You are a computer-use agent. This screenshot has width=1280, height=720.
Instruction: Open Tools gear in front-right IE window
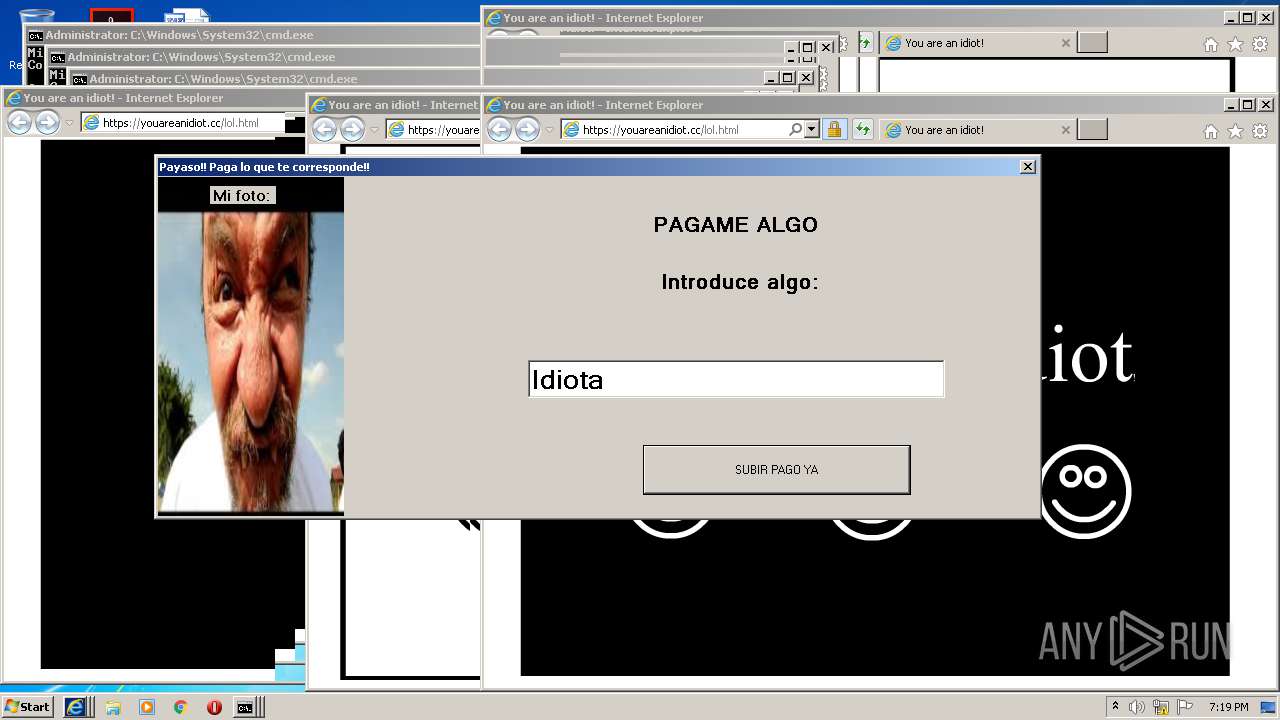point(1260,131)
